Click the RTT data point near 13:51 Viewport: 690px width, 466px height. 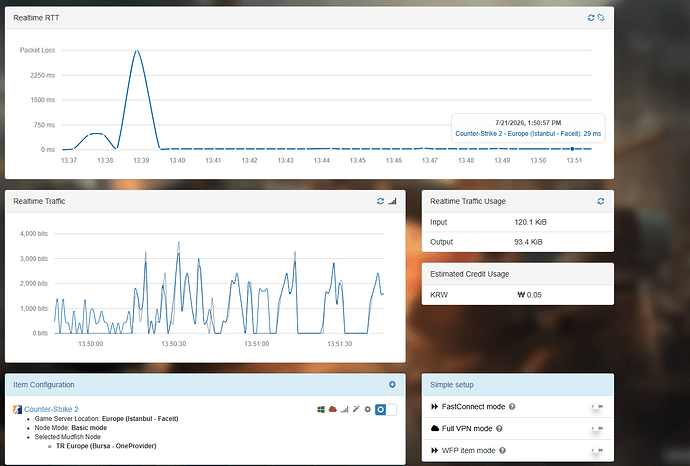pos(572,149)
